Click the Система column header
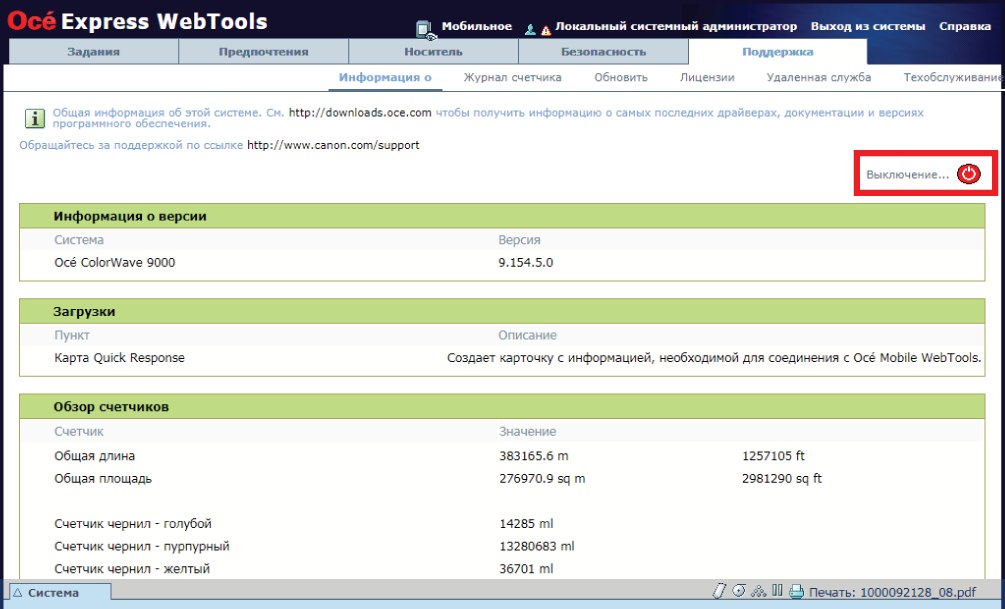This screenshot has height=609, width=1005. click(79, 240)
